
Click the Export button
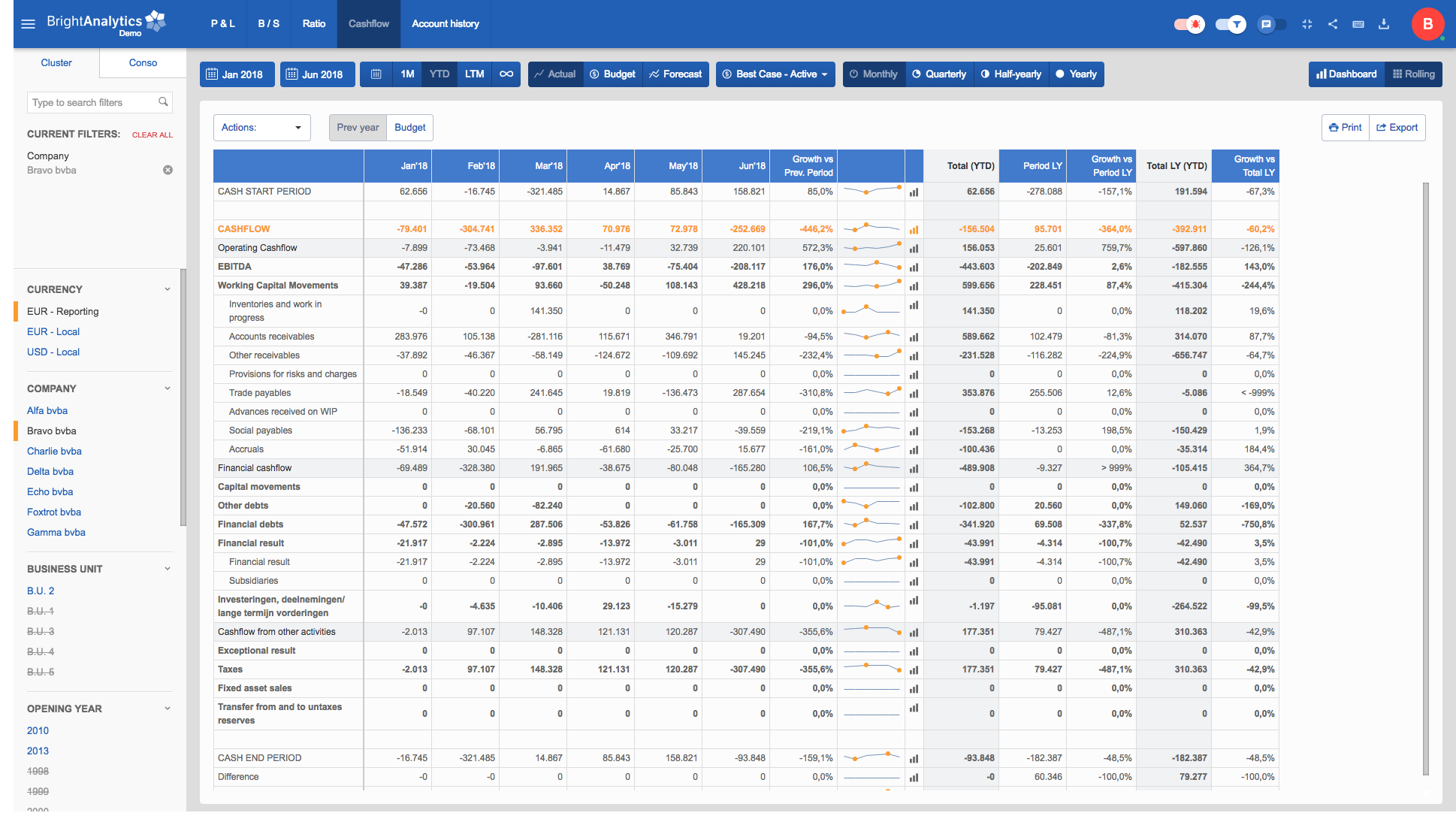click(x=1397, y=127)
